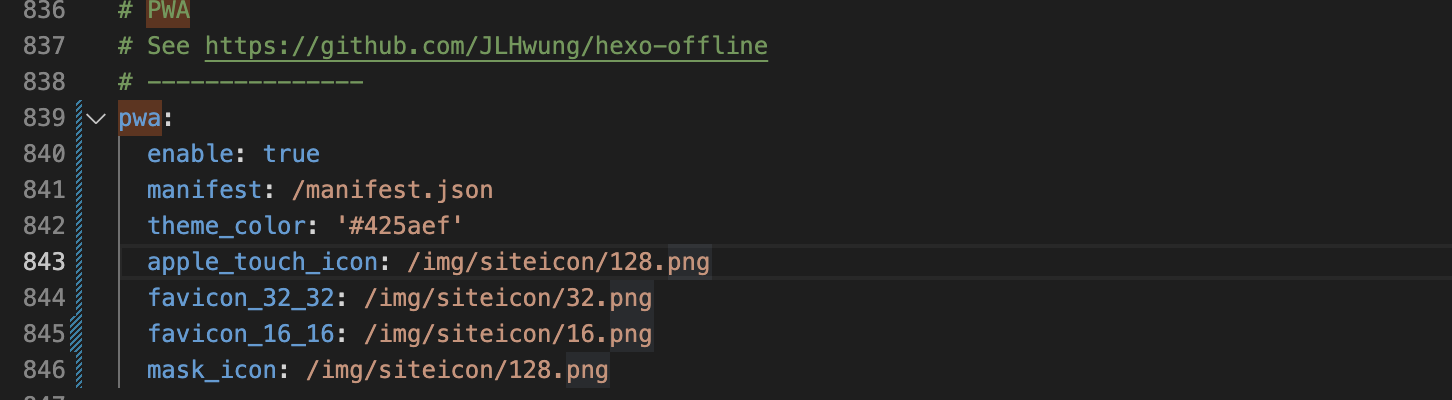Click line number 839 in the gutter
1452x400 pixels.
click(x=43, y=119)
